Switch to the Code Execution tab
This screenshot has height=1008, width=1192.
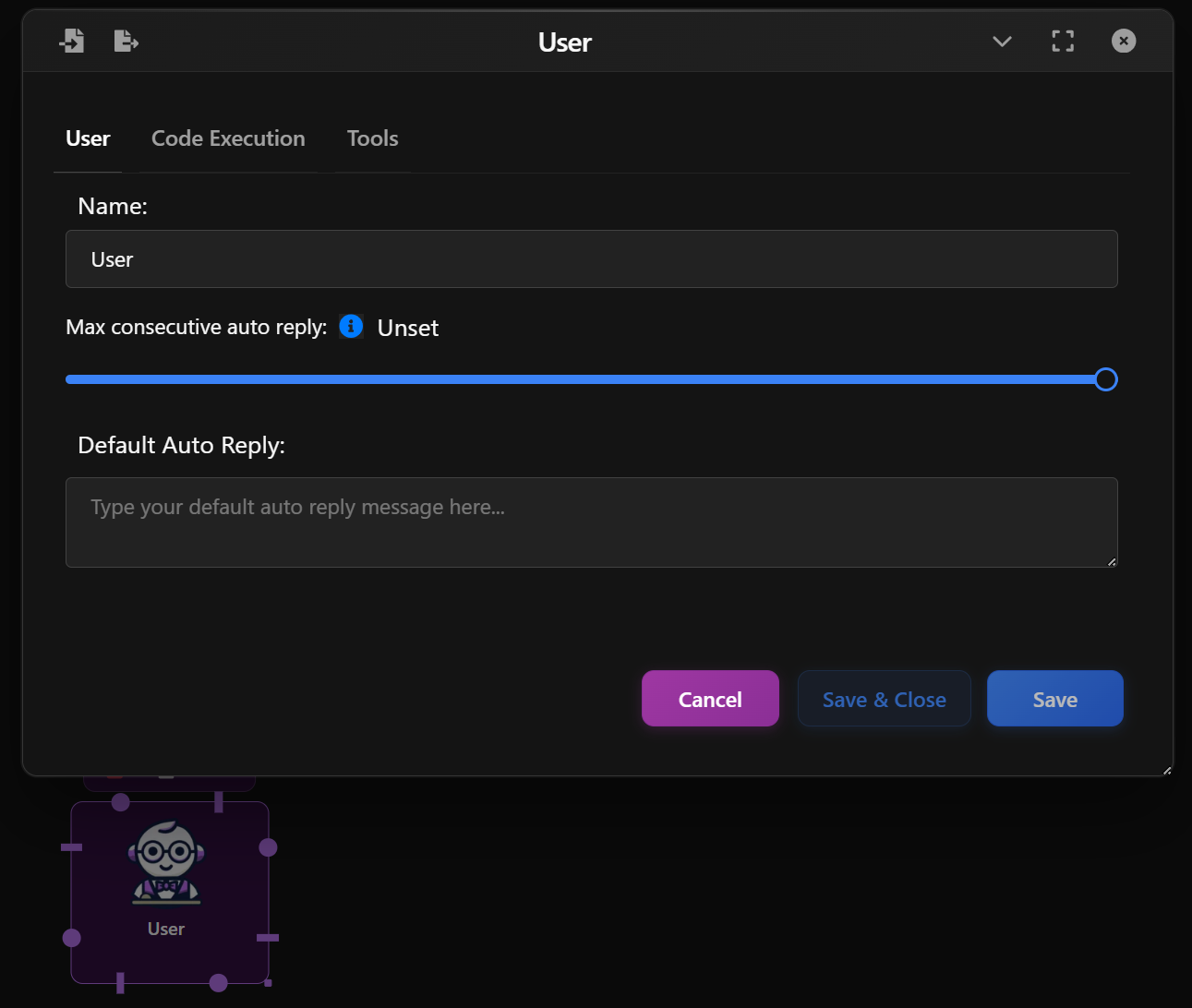point(227,138)
